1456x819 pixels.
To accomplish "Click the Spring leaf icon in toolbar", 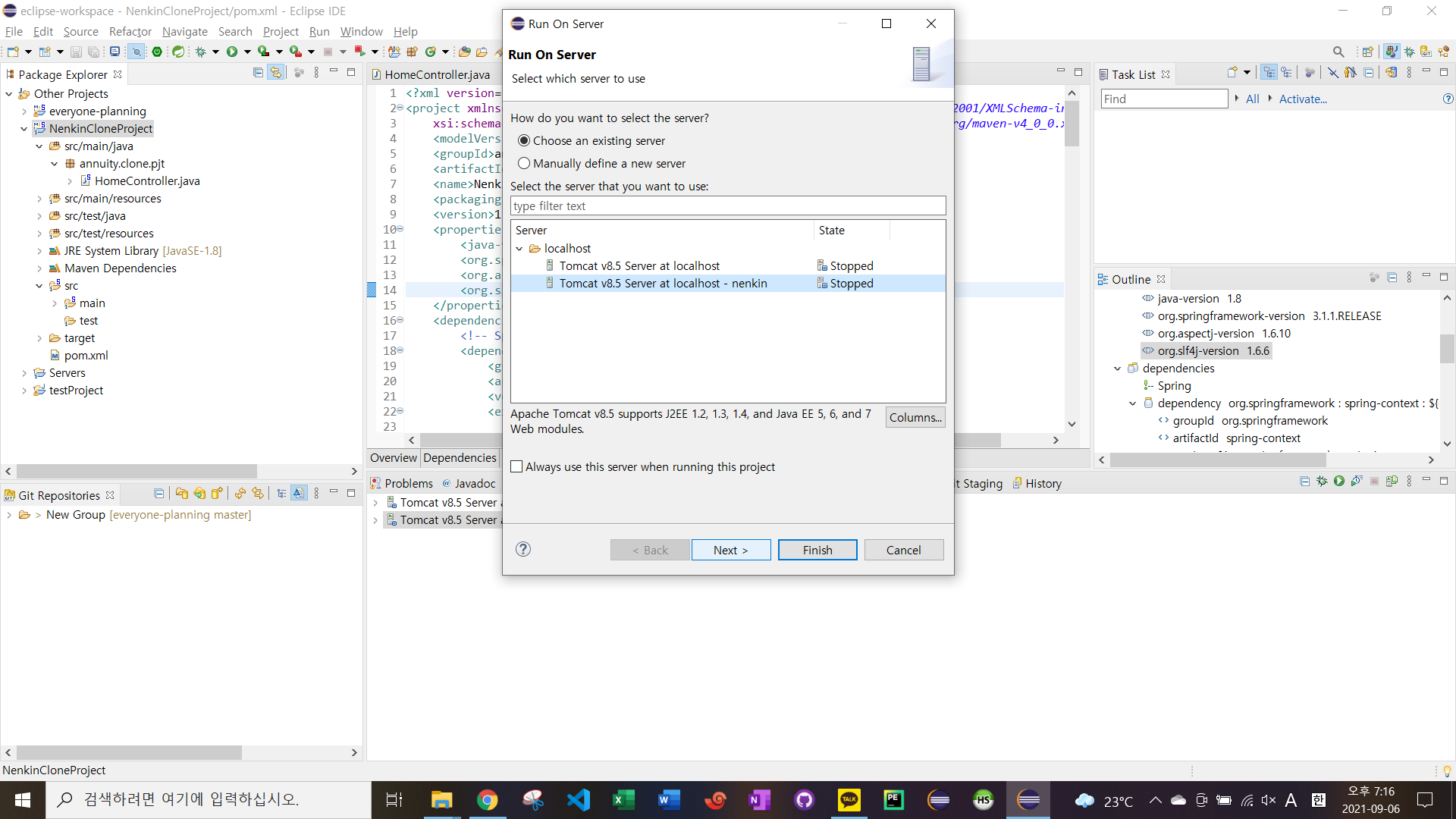I will pos(177,52).
